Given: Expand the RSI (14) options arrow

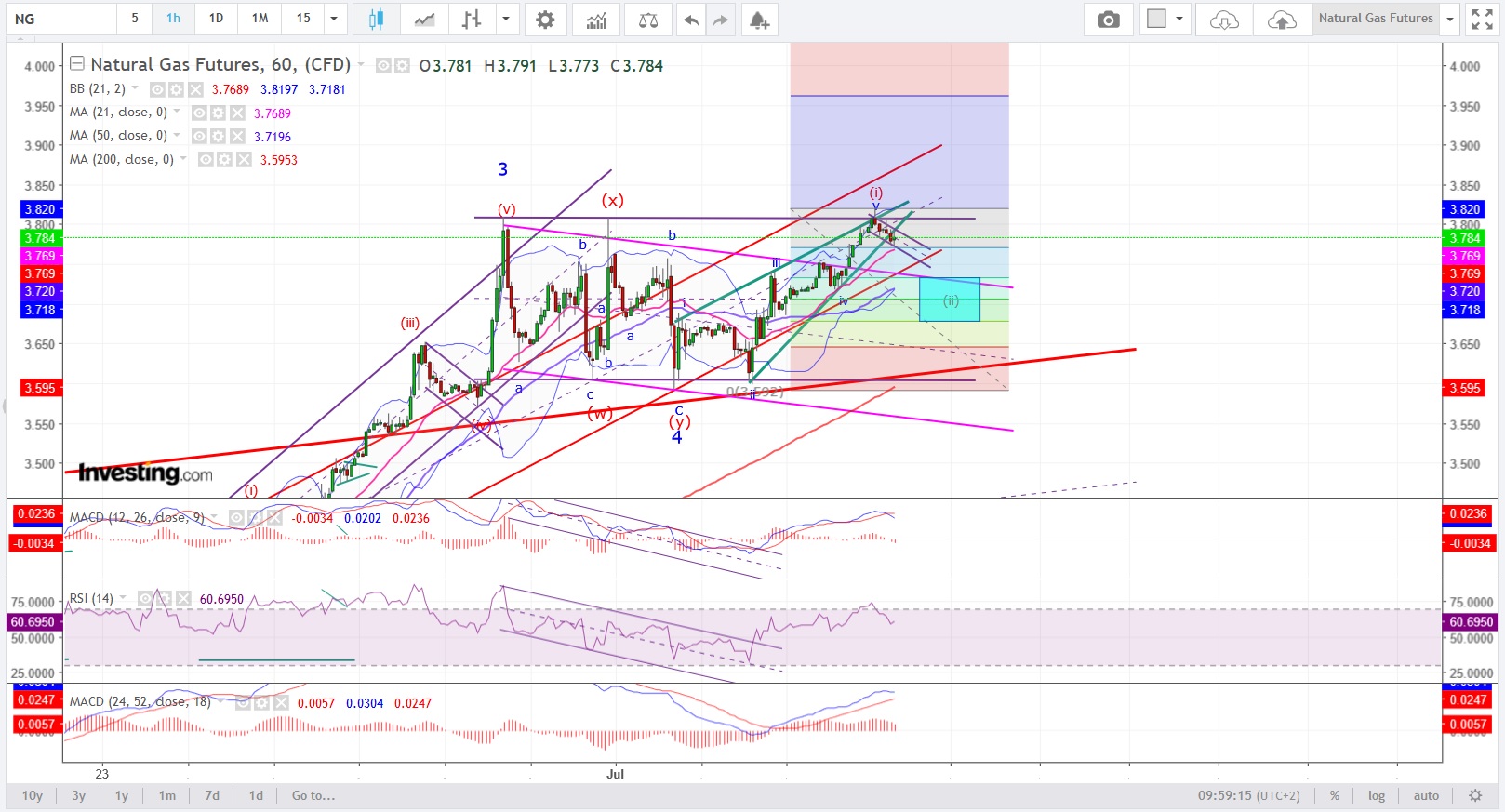Looking at the screenshot, I should (123, 598).
